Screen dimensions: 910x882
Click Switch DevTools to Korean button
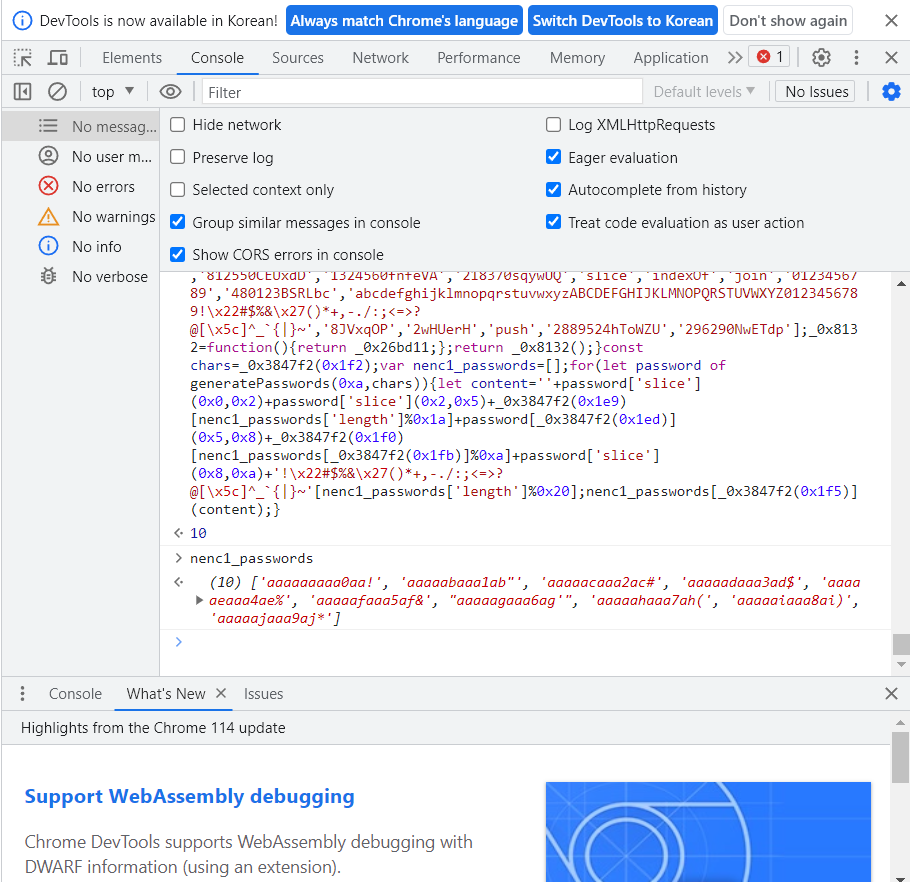[623, 21]
